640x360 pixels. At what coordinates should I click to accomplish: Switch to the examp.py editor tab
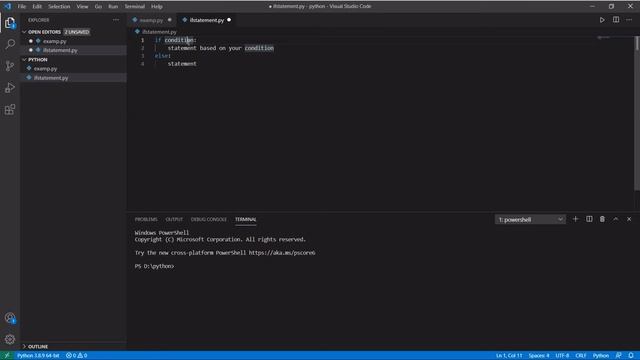(151, 20)
